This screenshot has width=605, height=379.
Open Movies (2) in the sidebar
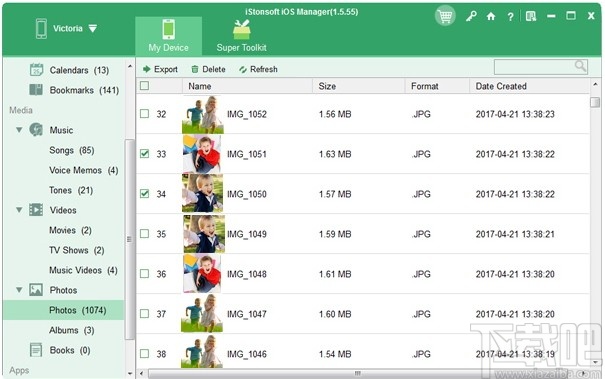click(70, 230)
